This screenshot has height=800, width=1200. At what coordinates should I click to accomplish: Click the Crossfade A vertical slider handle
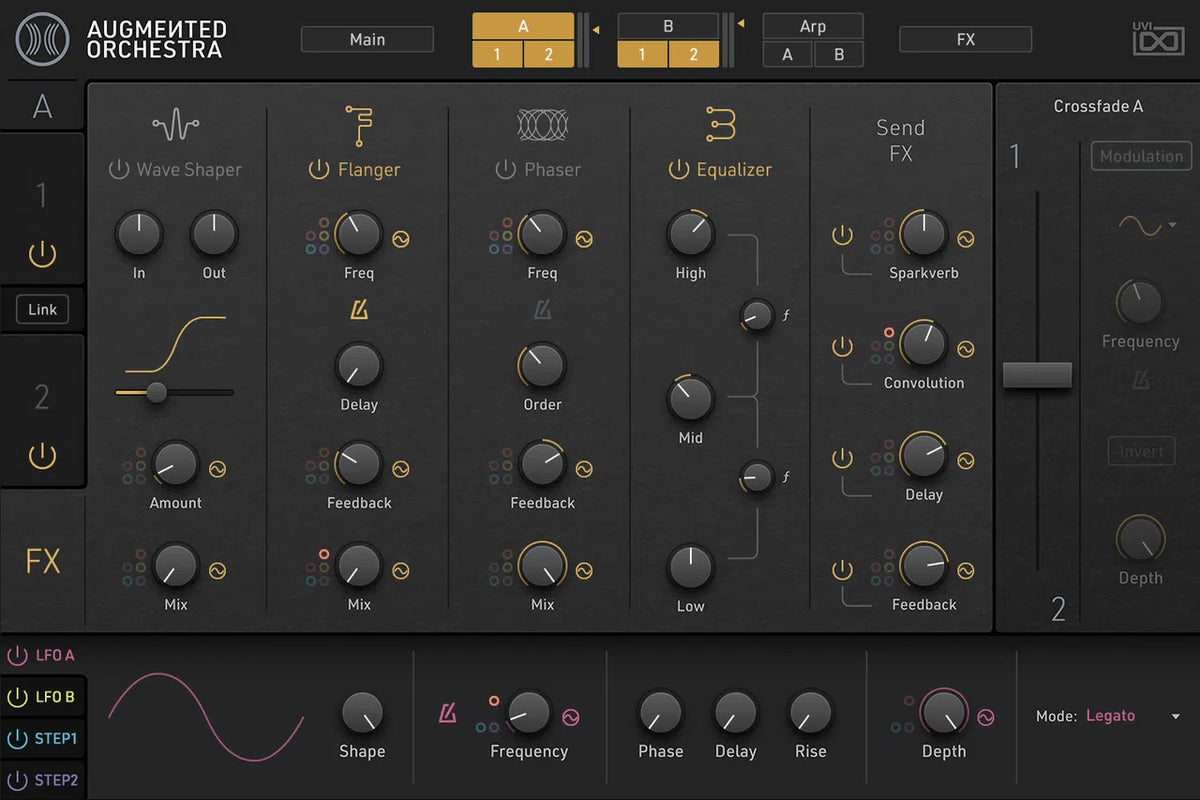[1037, 375]
